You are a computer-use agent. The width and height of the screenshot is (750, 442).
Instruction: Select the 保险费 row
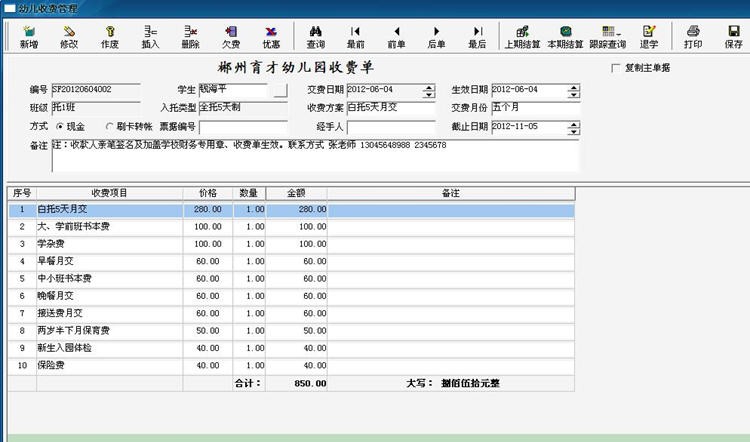point(291,365)
